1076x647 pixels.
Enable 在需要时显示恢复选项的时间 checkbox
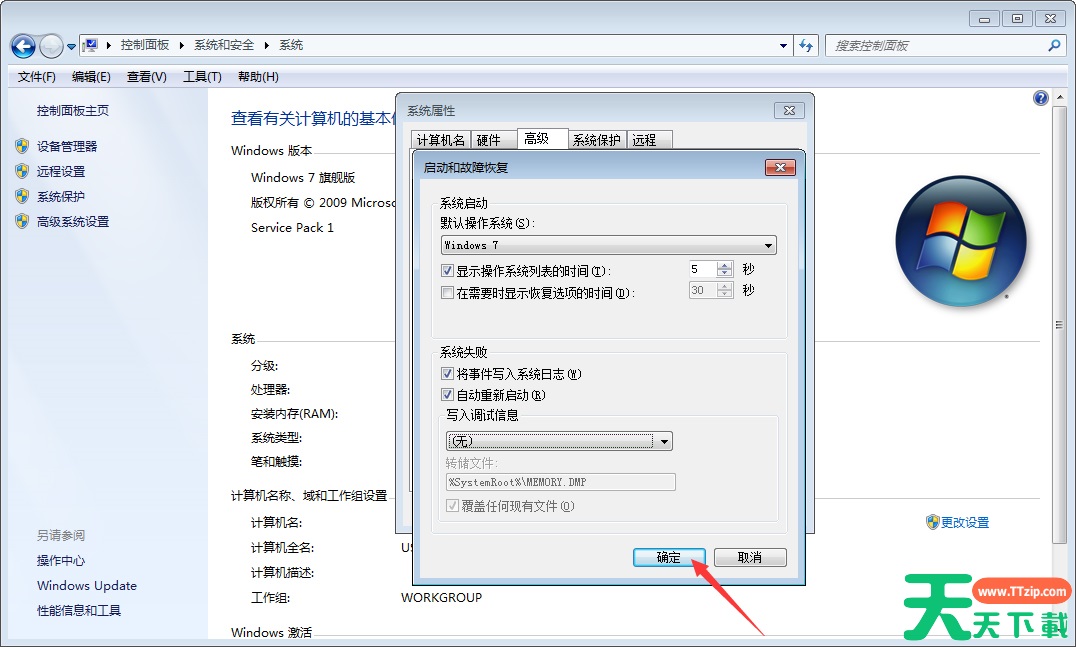tap(447, 292)
